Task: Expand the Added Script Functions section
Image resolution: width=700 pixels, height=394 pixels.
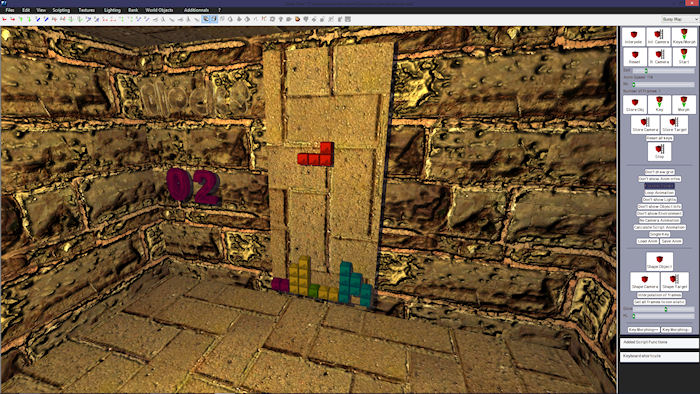Action: pos(659,342)
